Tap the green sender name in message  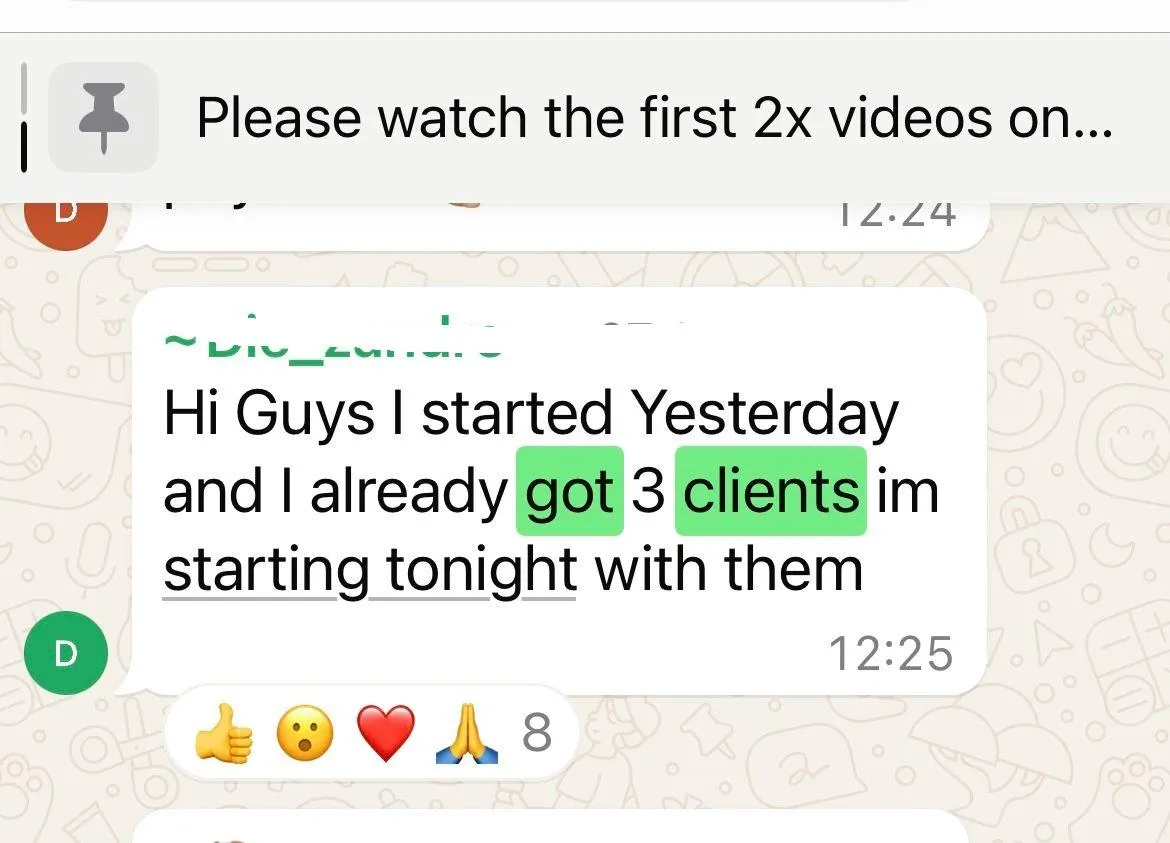(332, 339)
